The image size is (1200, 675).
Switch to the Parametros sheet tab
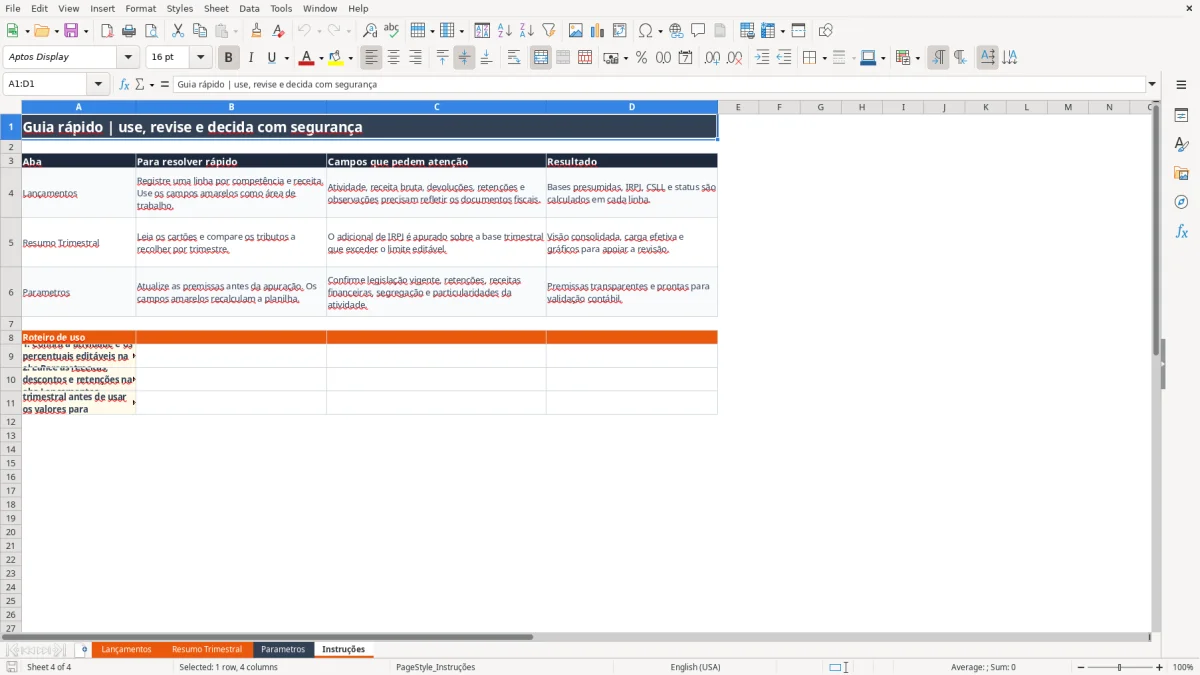(x=283, y=649)
